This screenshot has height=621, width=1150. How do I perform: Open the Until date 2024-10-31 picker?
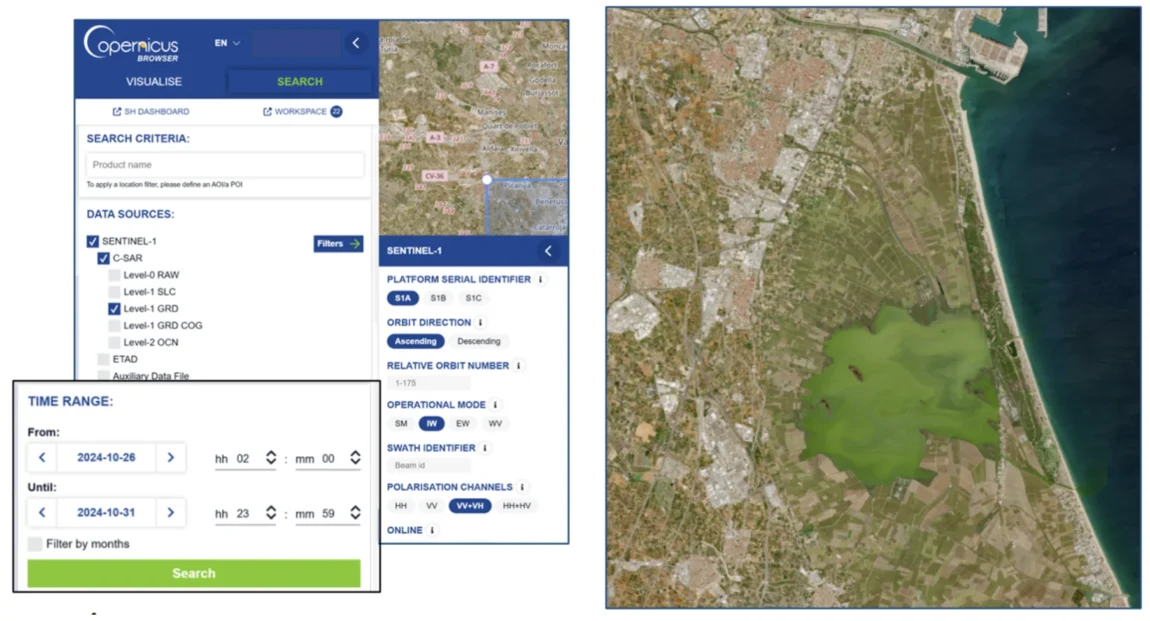coord(106,512)
